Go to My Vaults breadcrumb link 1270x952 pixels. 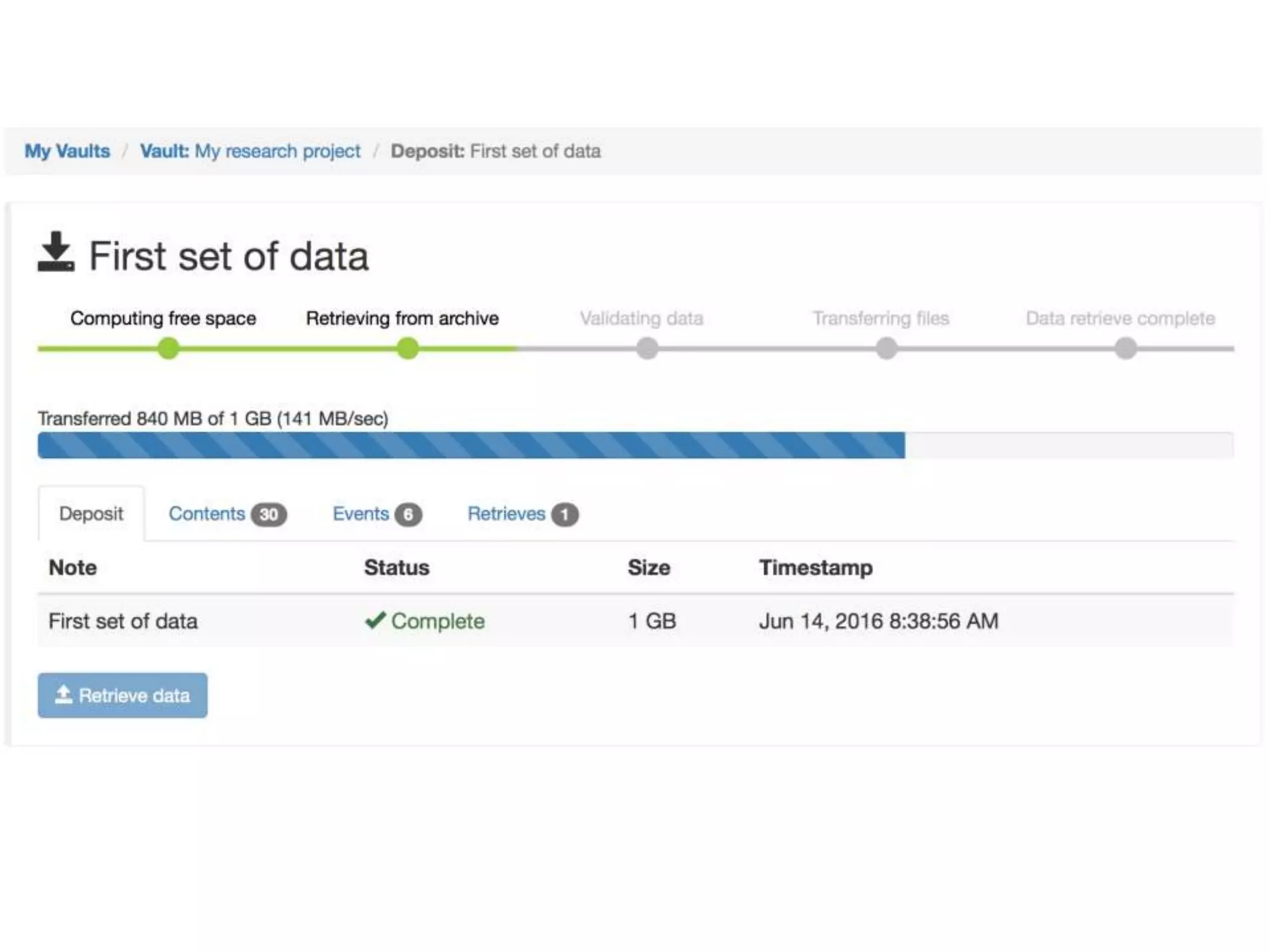67,151
